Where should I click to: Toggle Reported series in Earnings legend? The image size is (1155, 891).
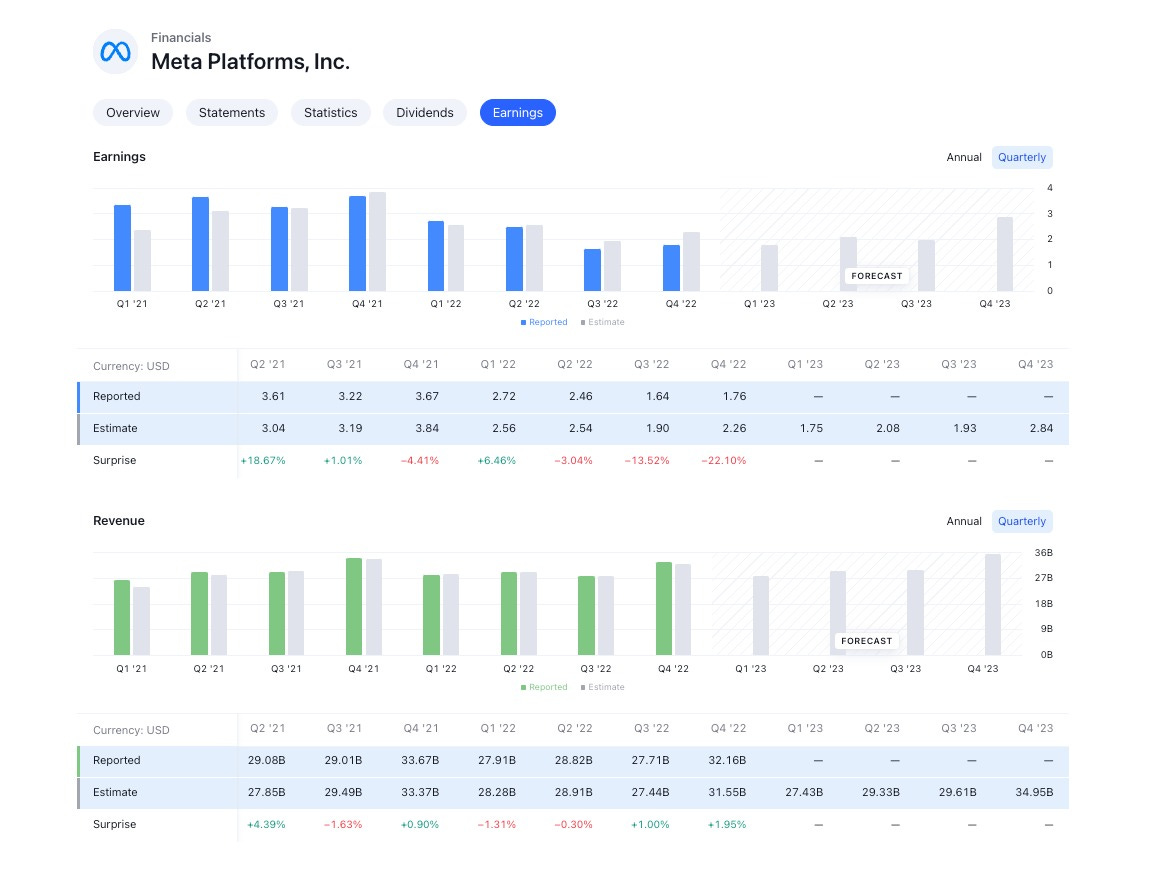pyautogui.click(x=544, y=323)
